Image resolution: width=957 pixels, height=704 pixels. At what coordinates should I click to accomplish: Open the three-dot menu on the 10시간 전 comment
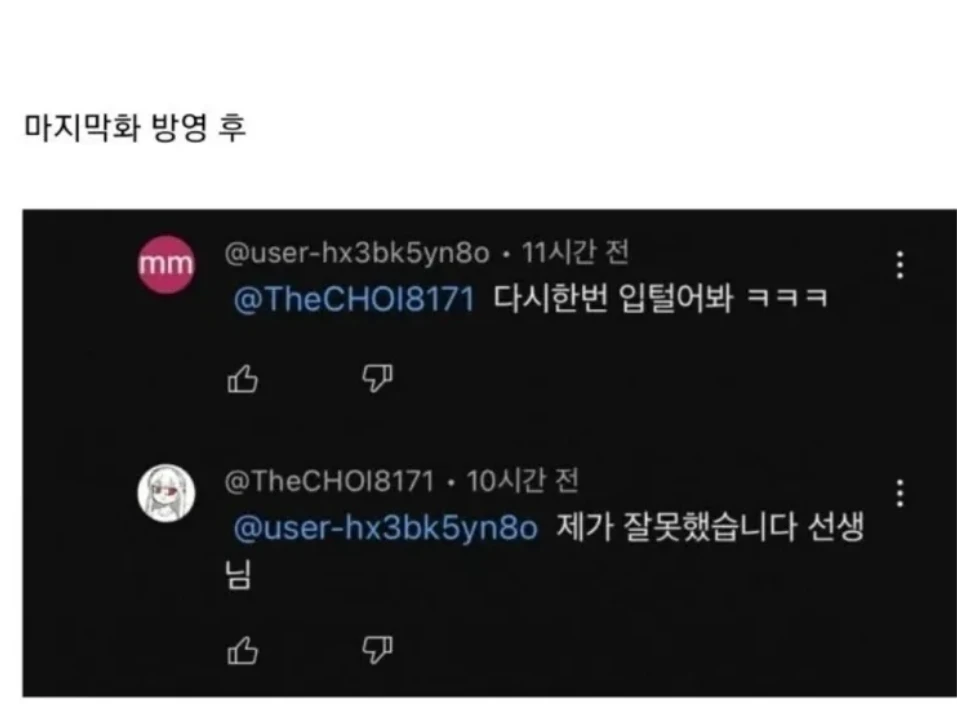[900, 493]
